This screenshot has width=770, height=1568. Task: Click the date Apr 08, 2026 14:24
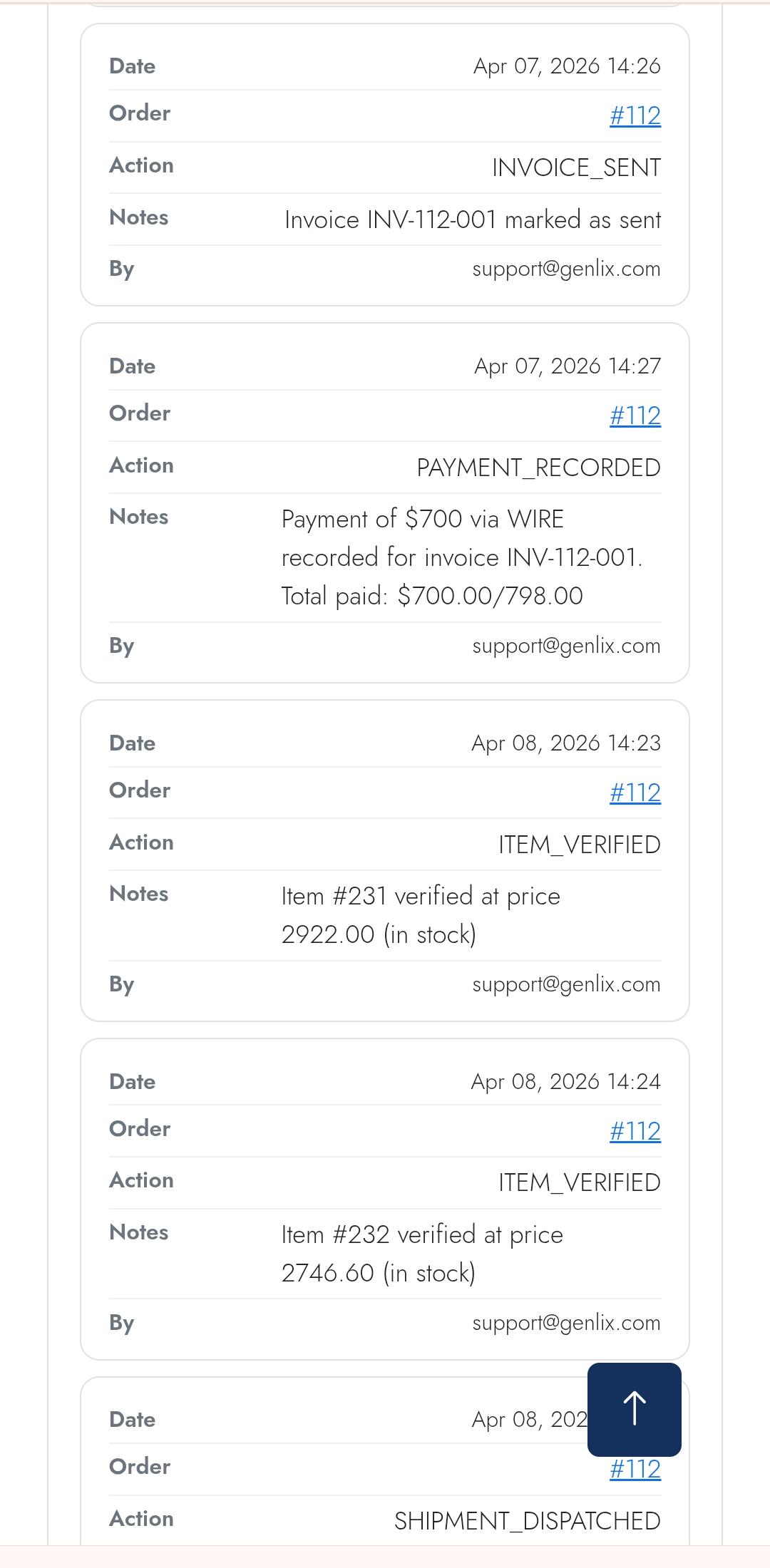pyautogui.click(x=566, y=1082)
